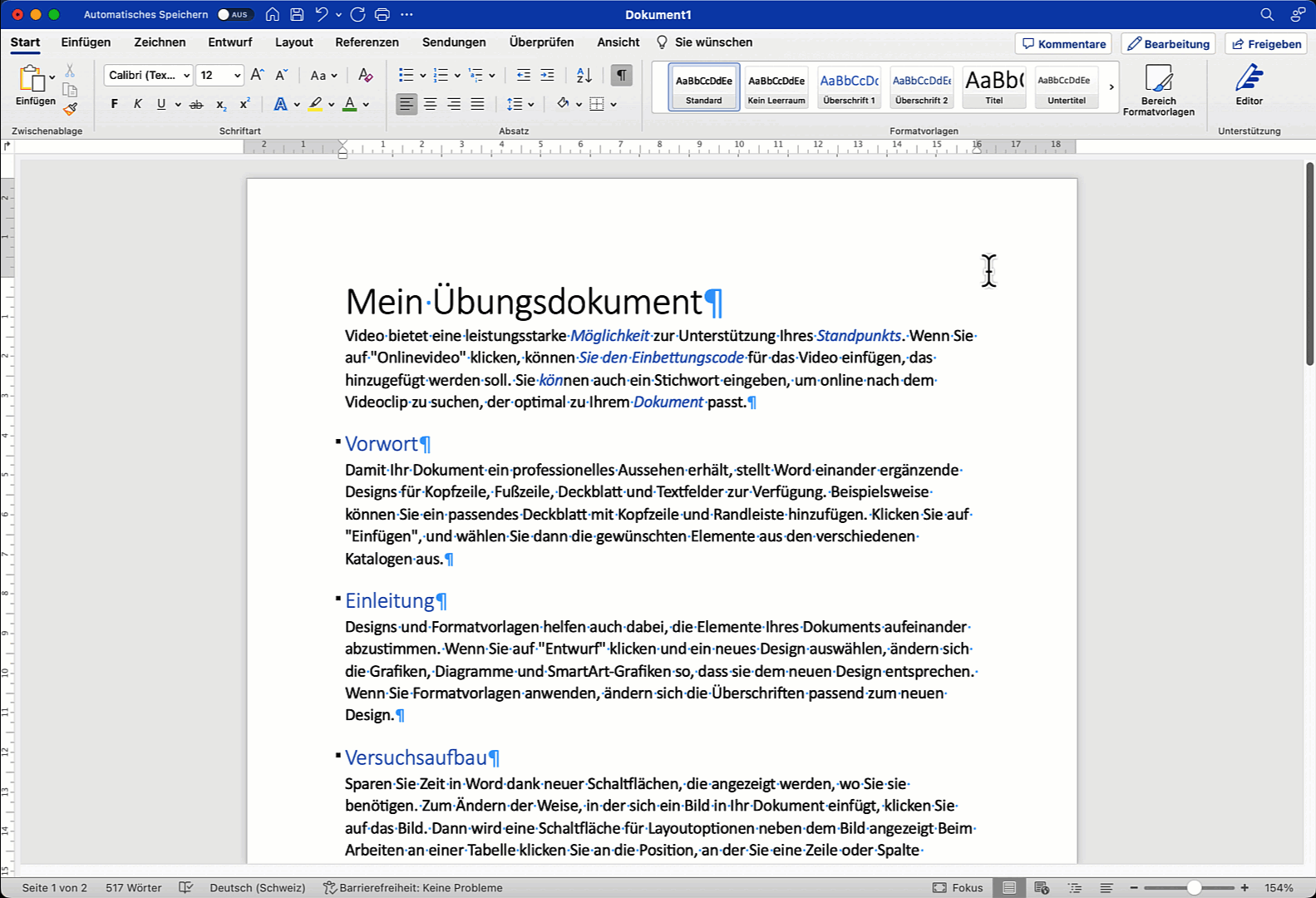Click the Kommentare button
Screen dimensions: 1316x898
1063,44
